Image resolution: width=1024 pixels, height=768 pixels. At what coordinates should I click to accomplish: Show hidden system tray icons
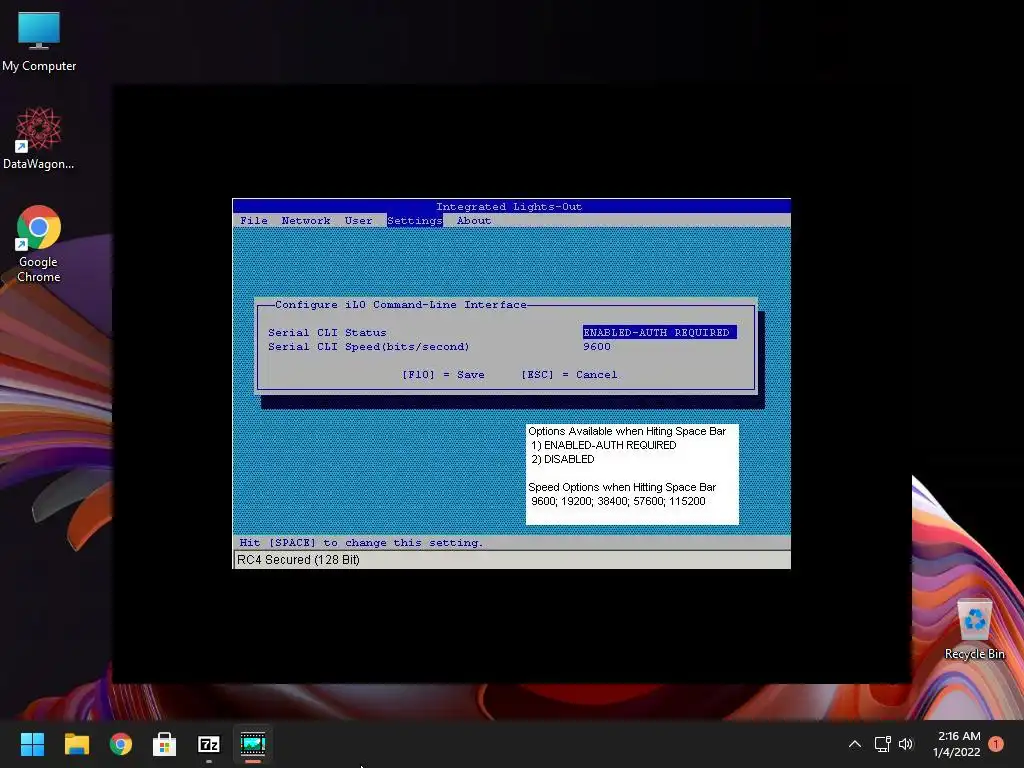coord(855,744)
